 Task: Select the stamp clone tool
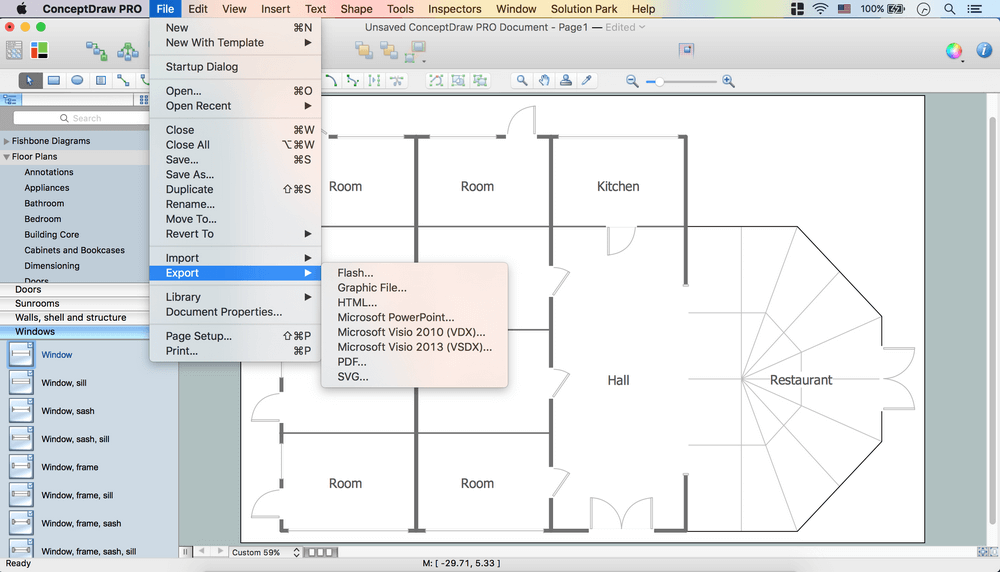[565, 80]
